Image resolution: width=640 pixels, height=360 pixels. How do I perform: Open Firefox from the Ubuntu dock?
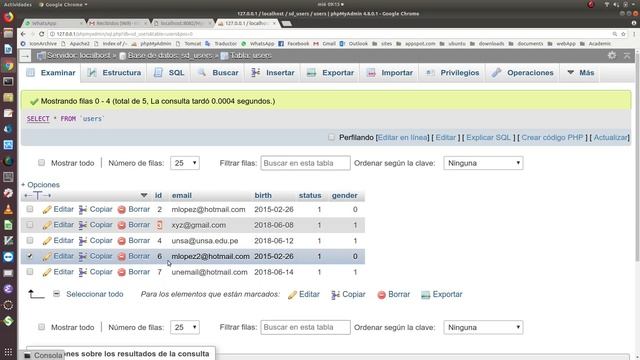tap(8, 17)
